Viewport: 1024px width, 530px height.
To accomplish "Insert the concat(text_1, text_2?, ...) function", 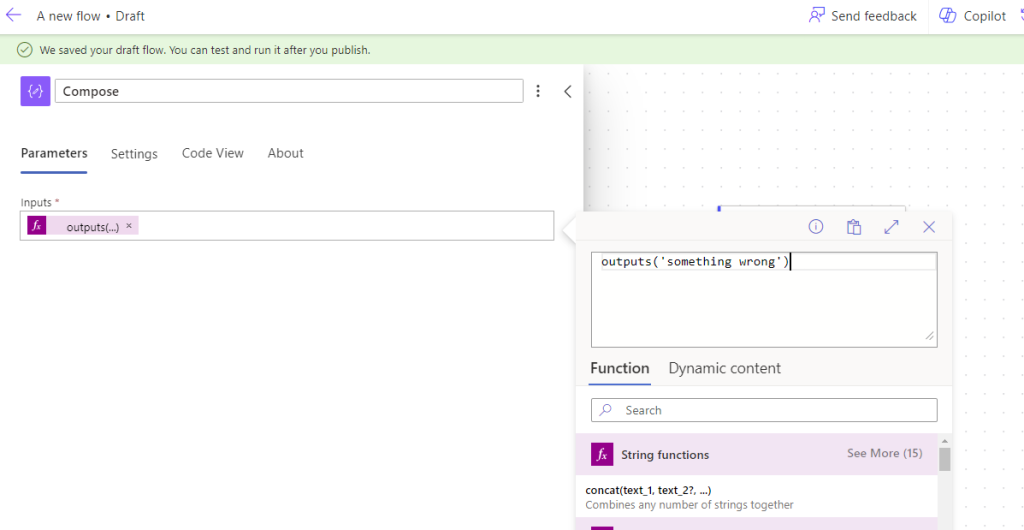I will tap(649, 491).
